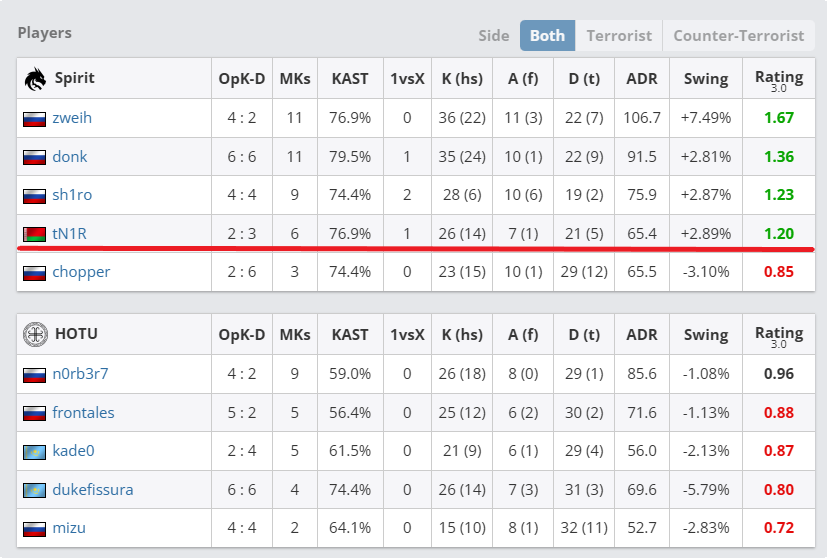Image resolution: width=827 pixels, height=558 pixels.
Task: Sort HOTU table by Swing column
Action: (x=706, y=335)
